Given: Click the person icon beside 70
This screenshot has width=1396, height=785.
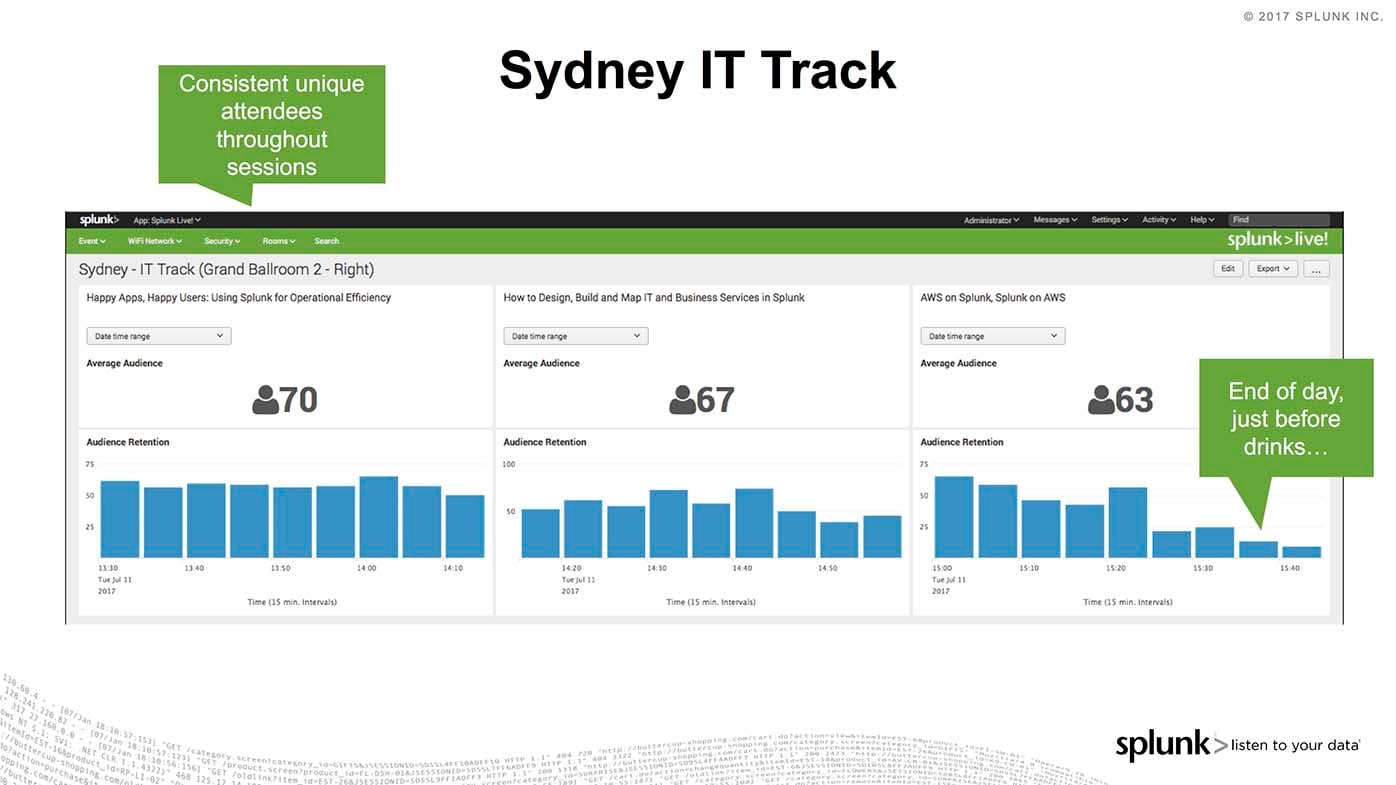Looking at the screenshot, I should click(x=265, y=400).
